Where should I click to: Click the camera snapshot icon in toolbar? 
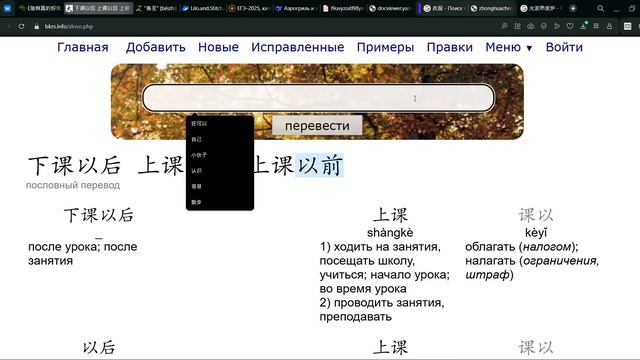click(x=531, y=26)
